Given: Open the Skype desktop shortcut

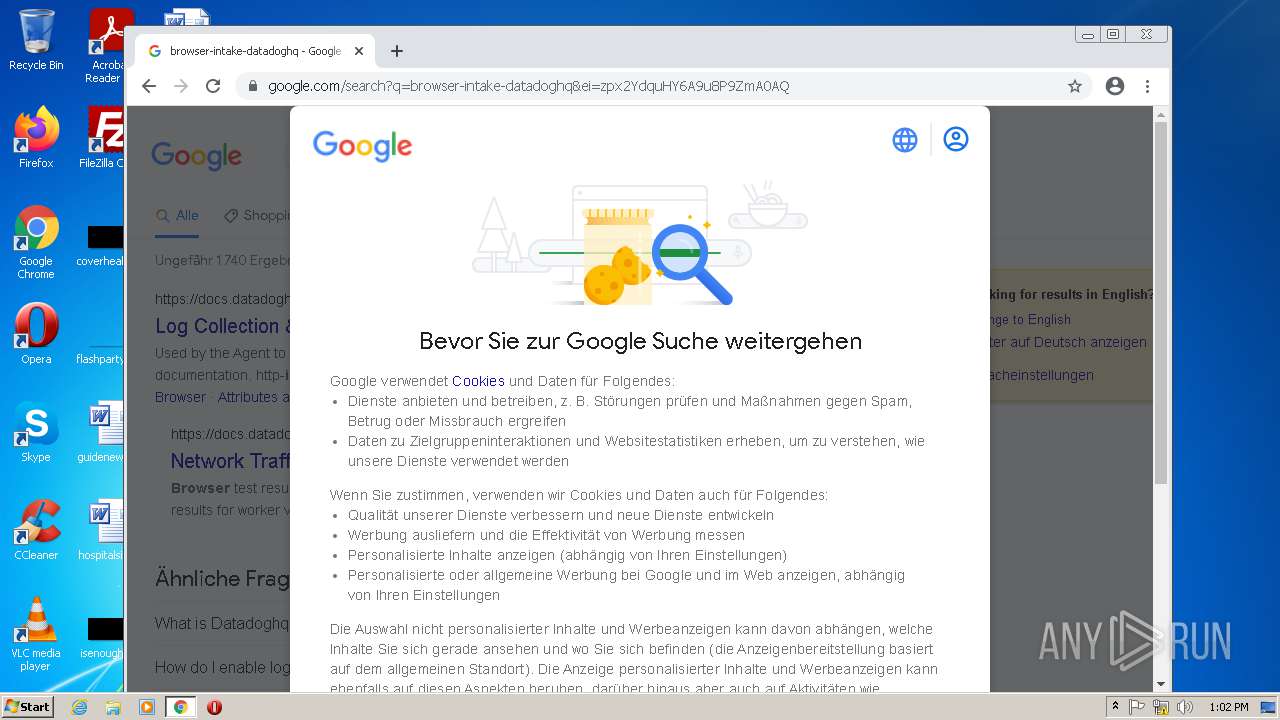Looking at the screenshot, I should [36, 432].
